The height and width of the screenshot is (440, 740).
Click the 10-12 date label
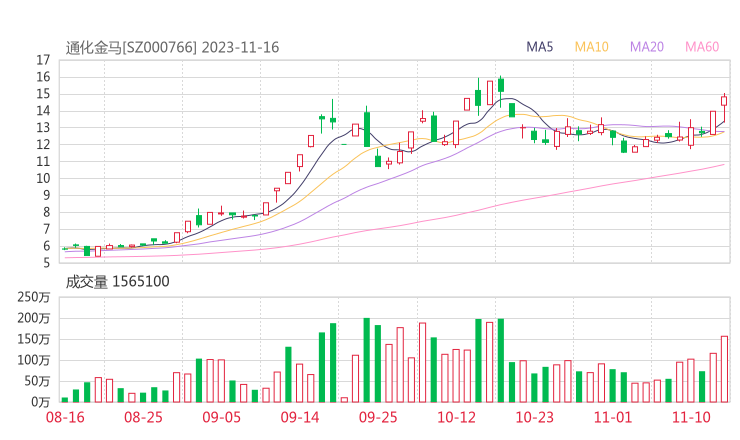point(456,417)
